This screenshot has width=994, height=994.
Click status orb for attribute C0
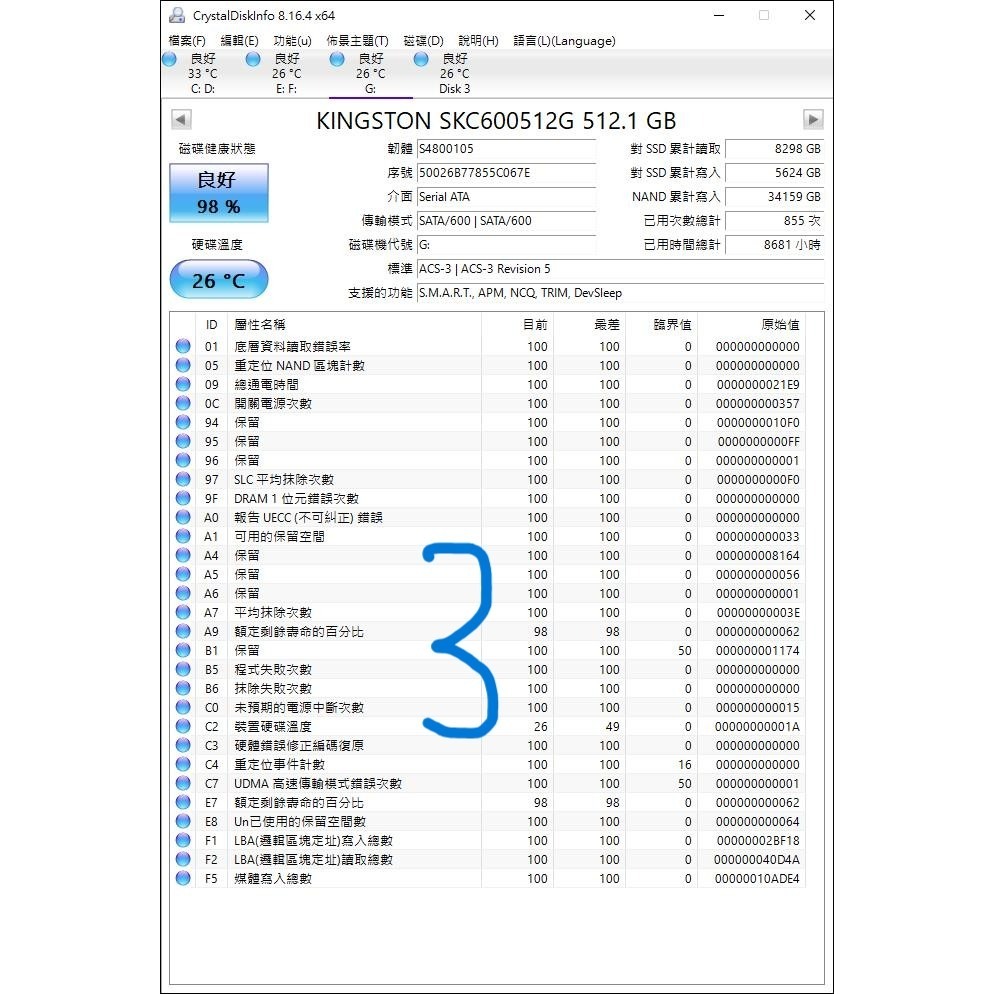tap(183, 707)
